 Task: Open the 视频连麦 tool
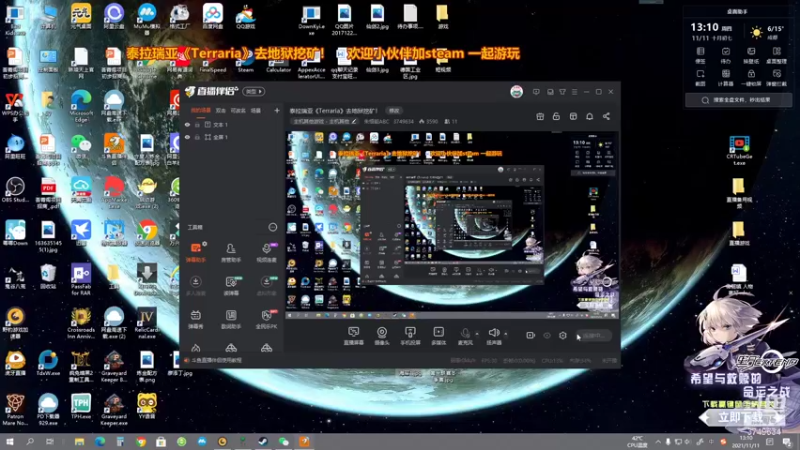tap(266, 252)
